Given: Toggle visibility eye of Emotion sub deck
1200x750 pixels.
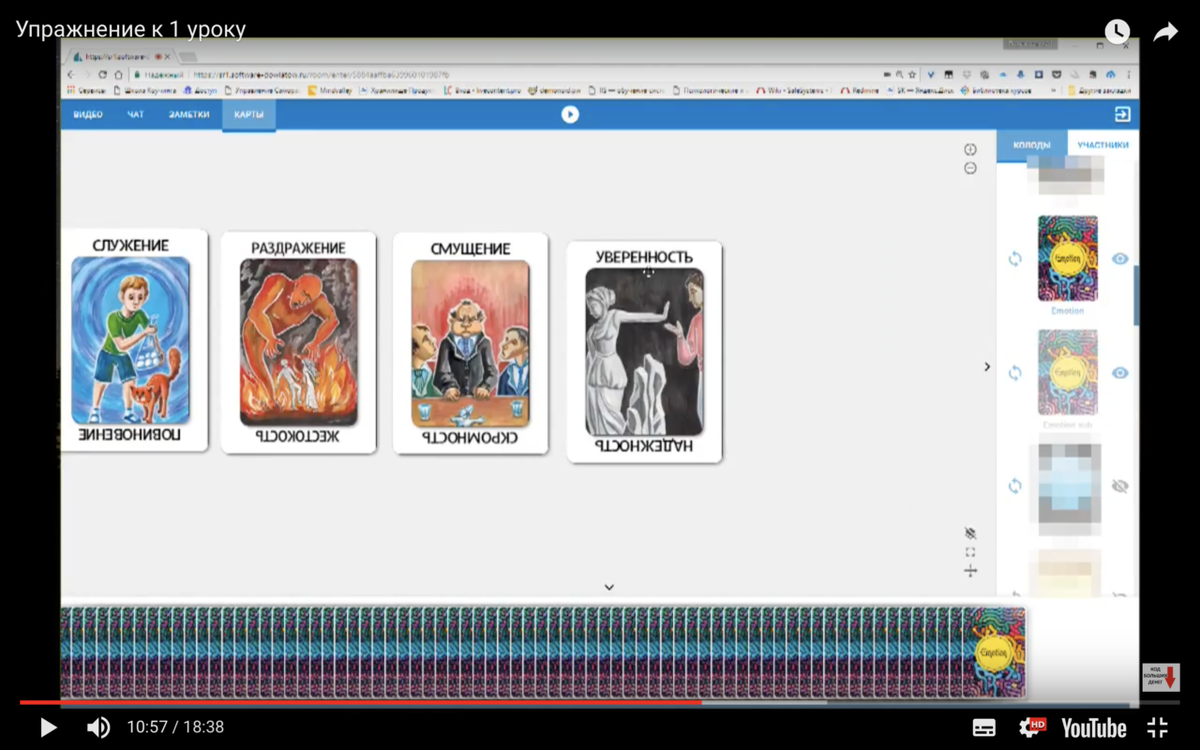Looking at the screenshot, I should (1120, 373).
